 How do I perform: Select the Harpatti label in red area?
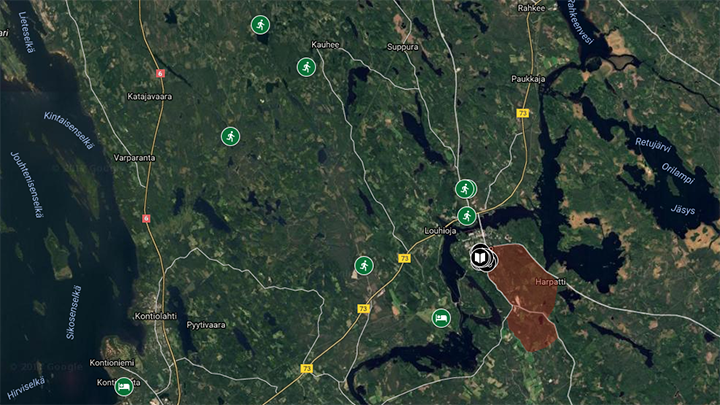pyautogui.click(x=551, y=281)
